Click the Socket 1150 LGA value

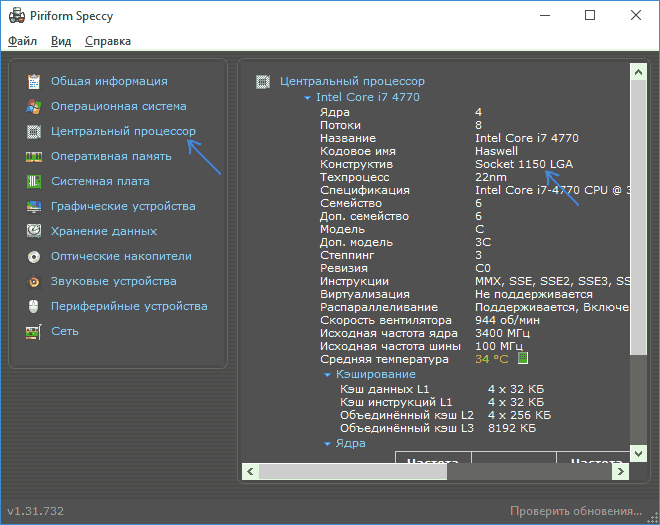pos(524,164)
